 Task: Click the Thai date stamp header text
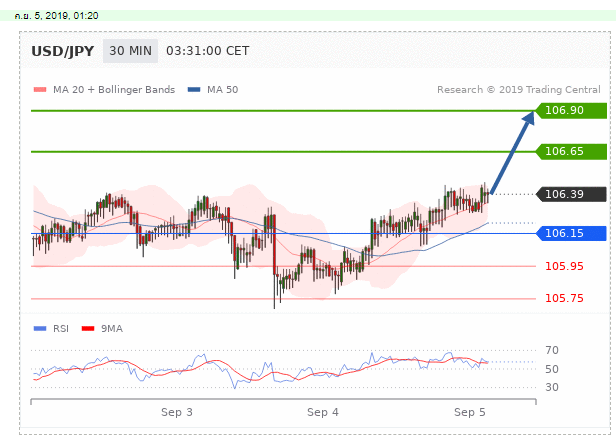[x=56, y=16]
